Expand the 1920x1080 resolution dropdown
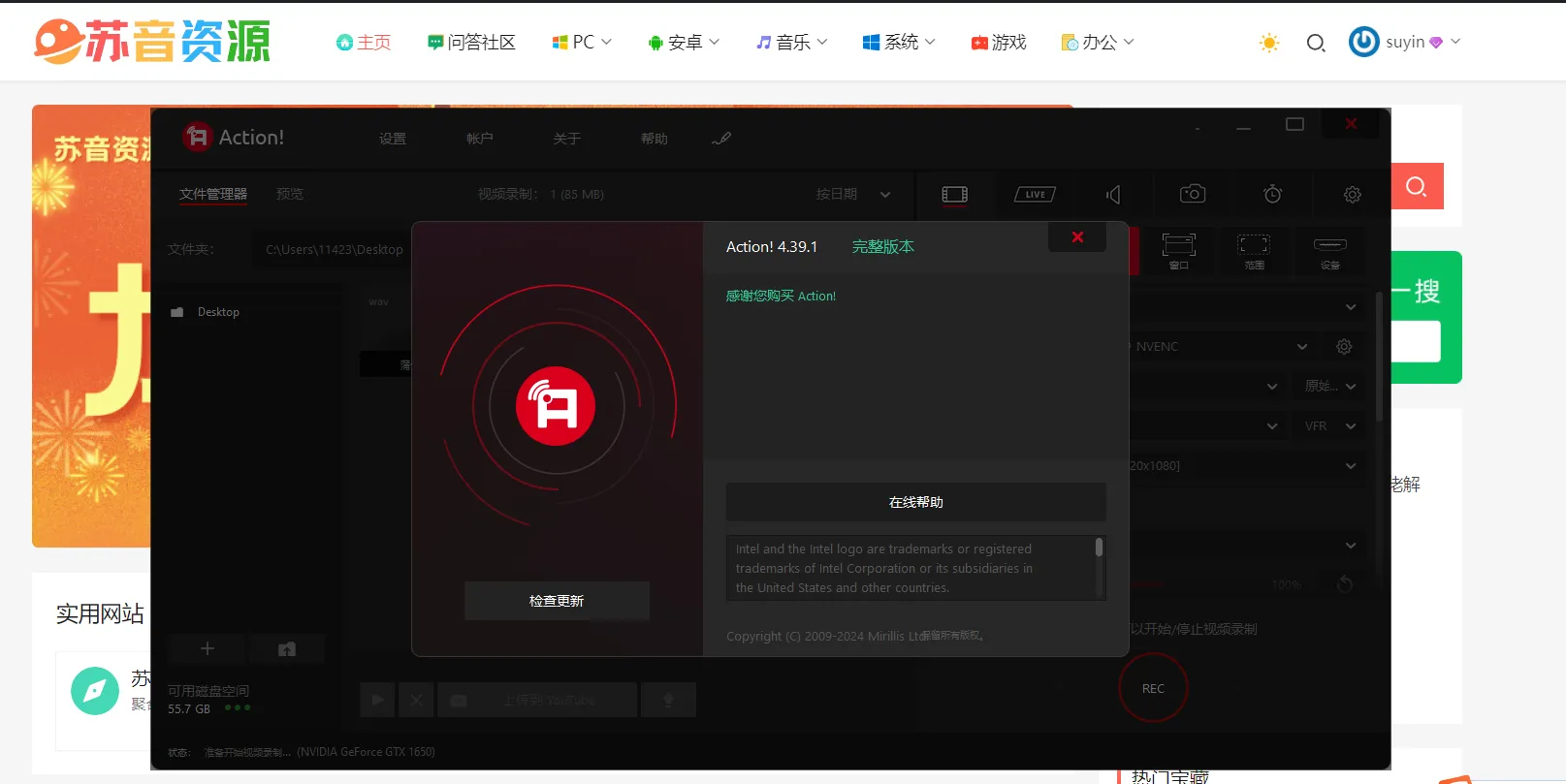 pos(1351,466)
